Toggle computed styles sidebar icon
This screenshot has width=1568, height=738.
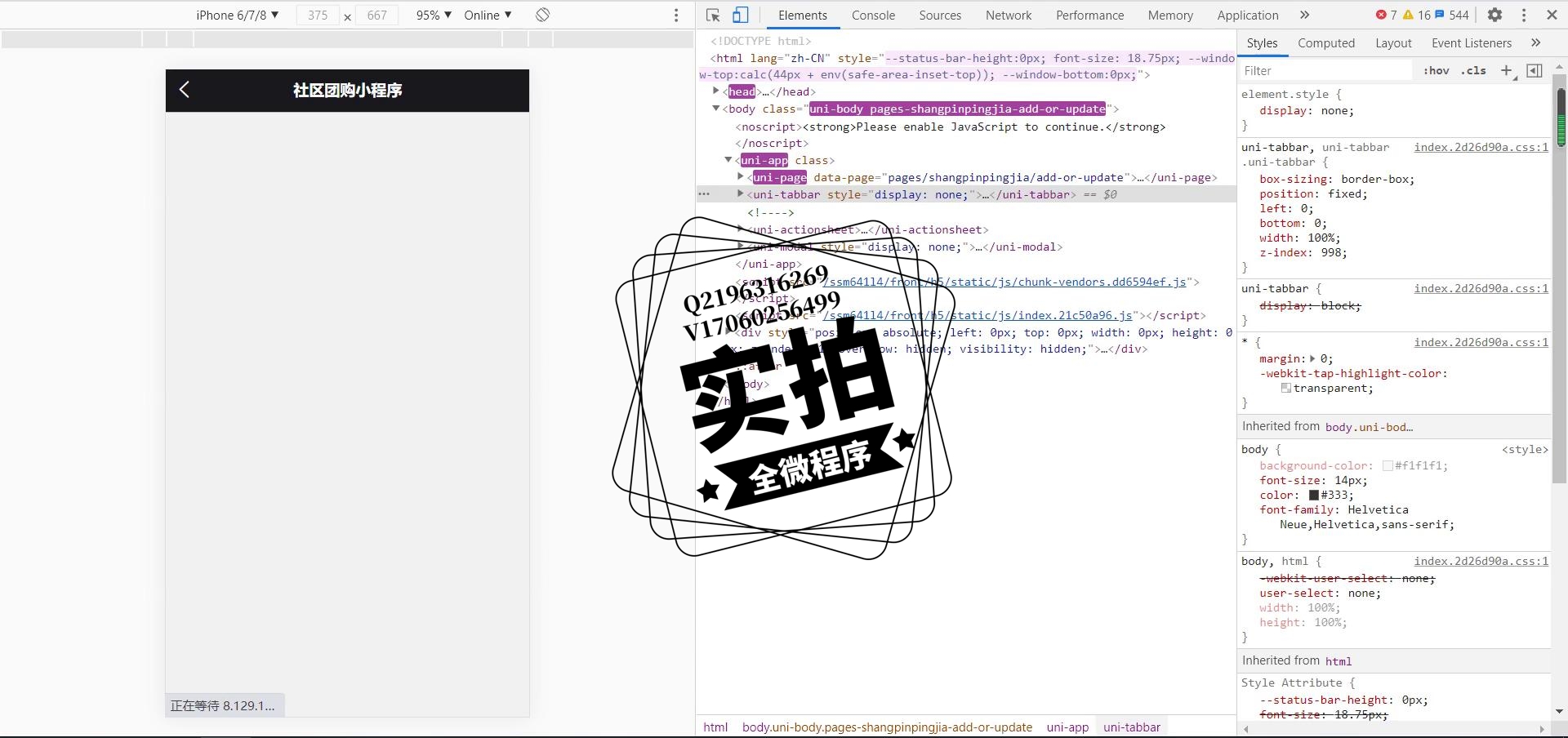pos(1535,70)
